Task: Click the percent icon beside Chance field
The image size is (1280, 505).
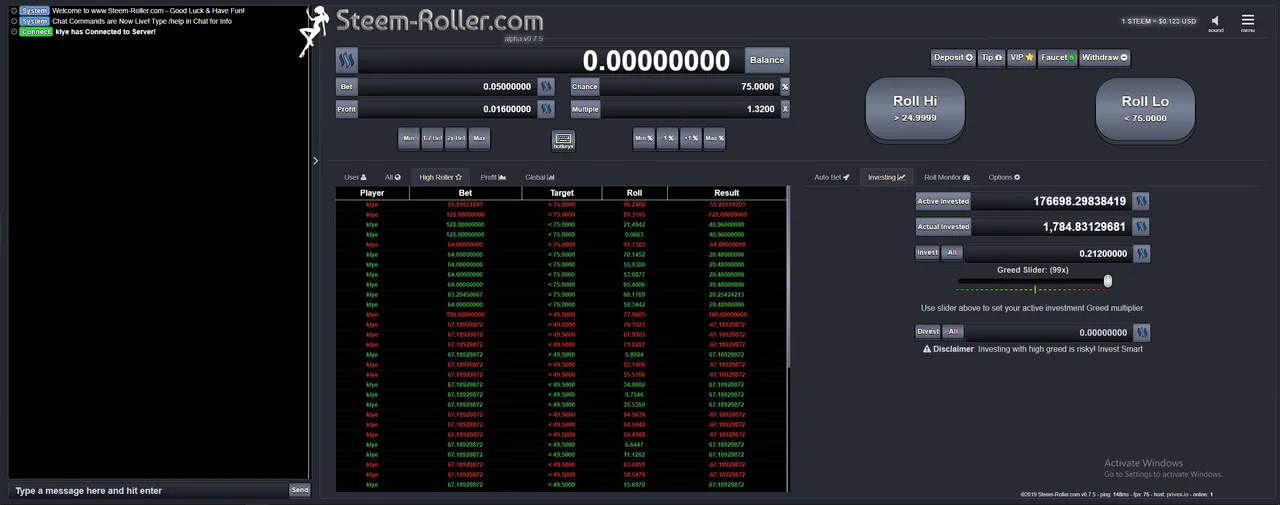Action: (x=785, y=87)
